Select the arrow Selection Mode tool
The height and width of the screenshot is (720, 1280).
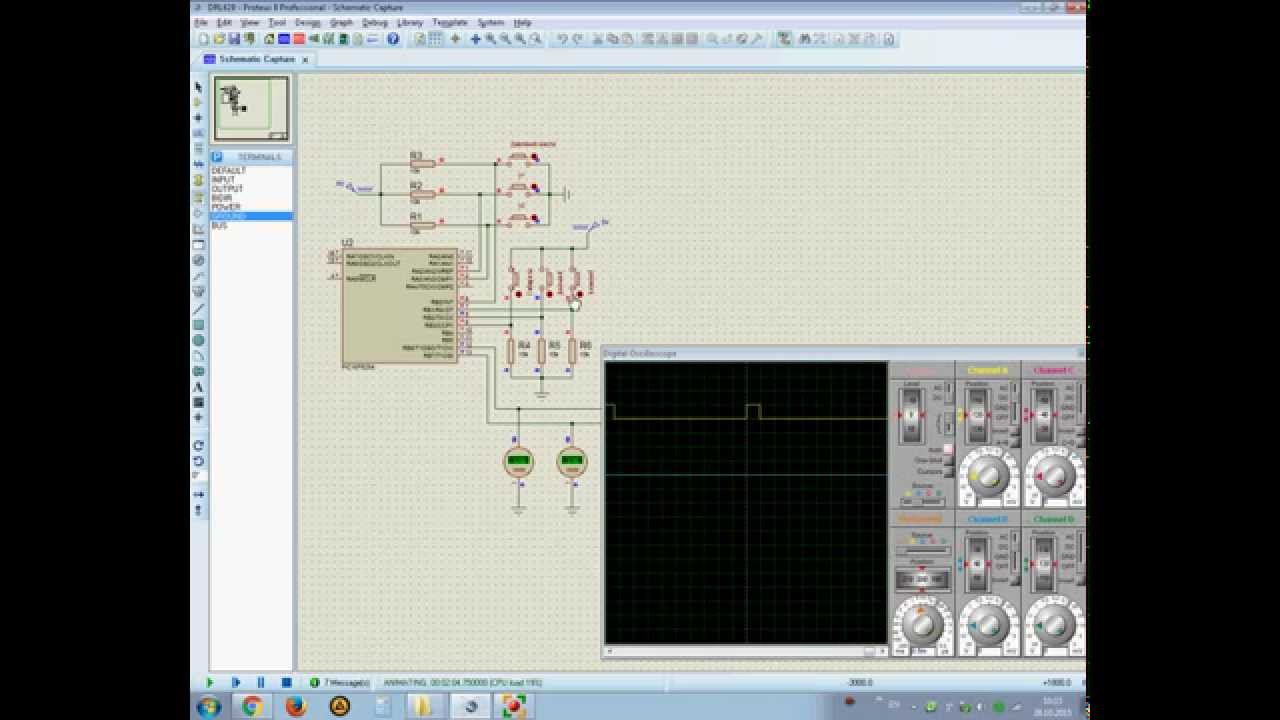[198, 87]
